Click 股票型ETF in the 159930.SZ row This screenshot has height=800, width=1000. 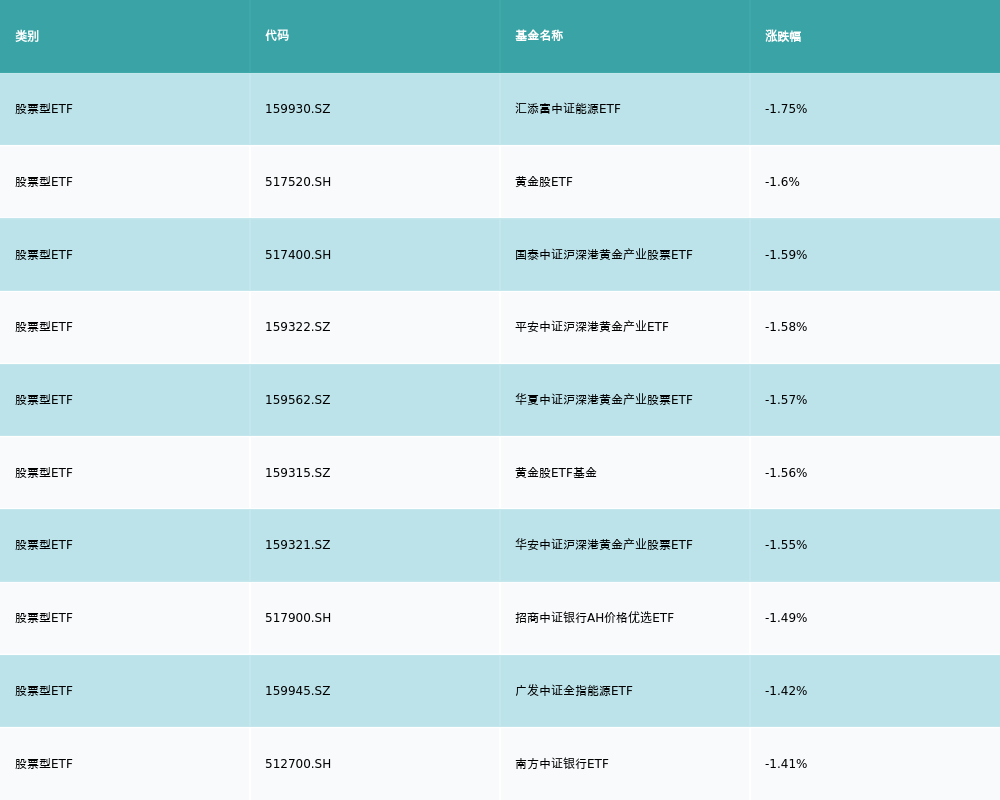point(44,109)
